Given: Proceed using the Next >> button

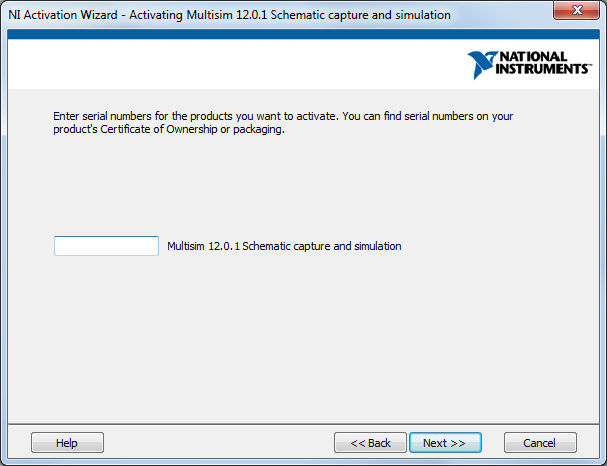Looking at the screenshot, I should click(x=445, y=443).
